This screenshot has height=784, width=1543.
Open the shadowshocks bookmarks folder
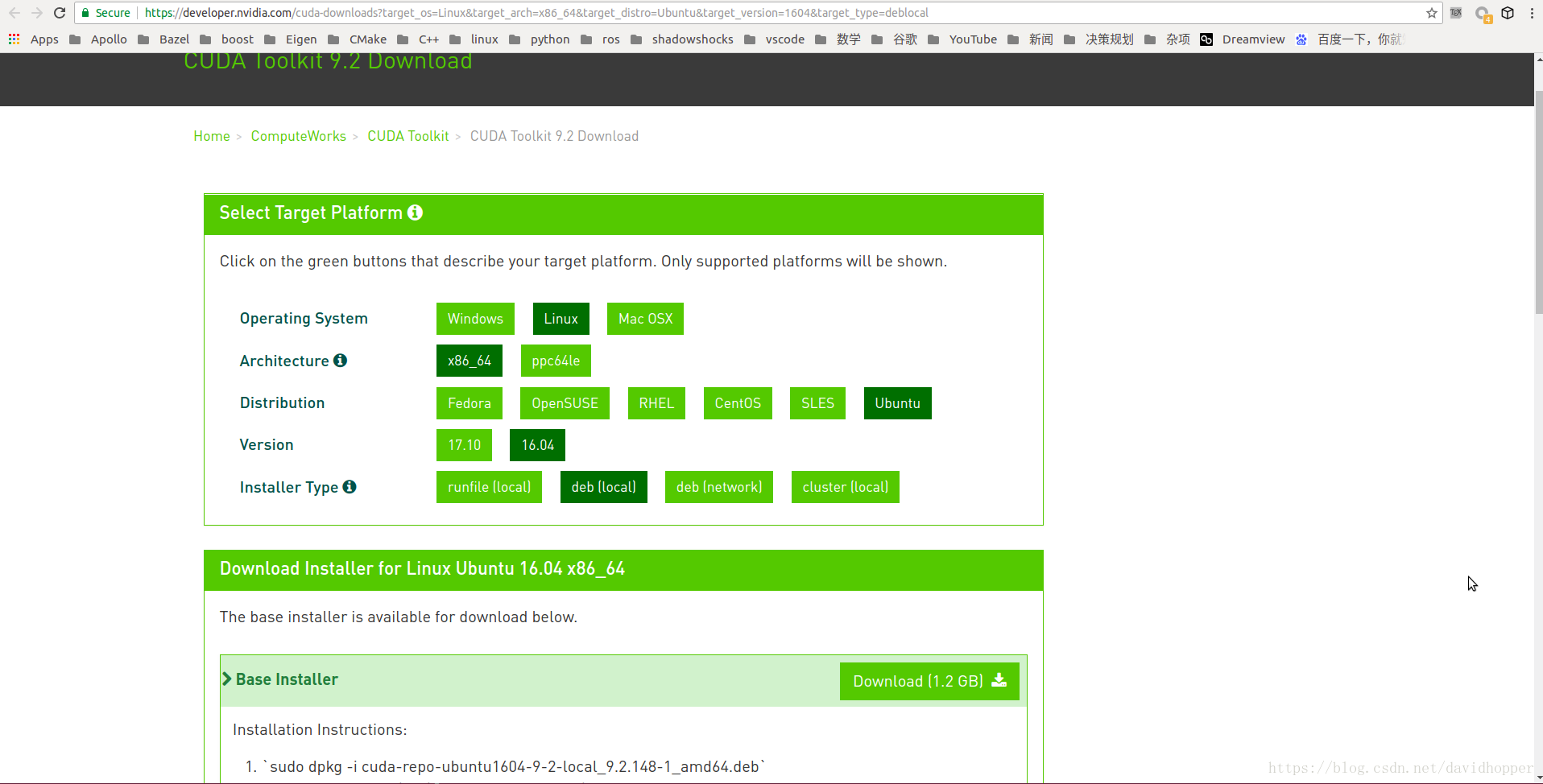[682, 39]
